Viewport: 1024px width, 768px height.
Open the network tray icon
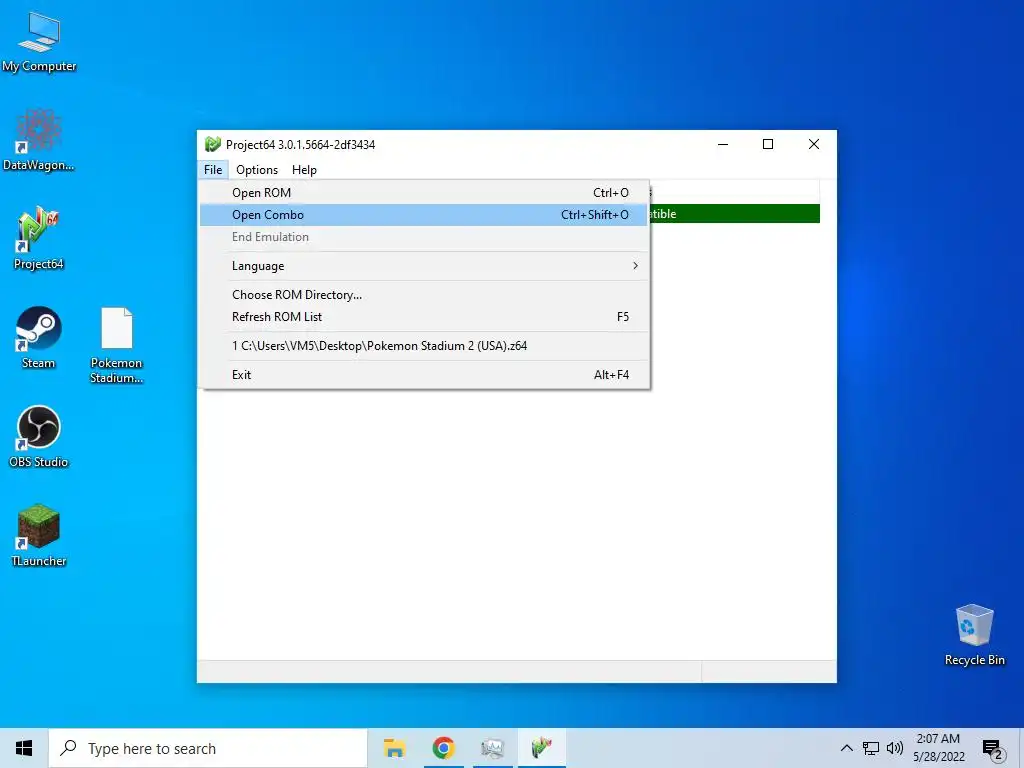(x=871, y=748)
